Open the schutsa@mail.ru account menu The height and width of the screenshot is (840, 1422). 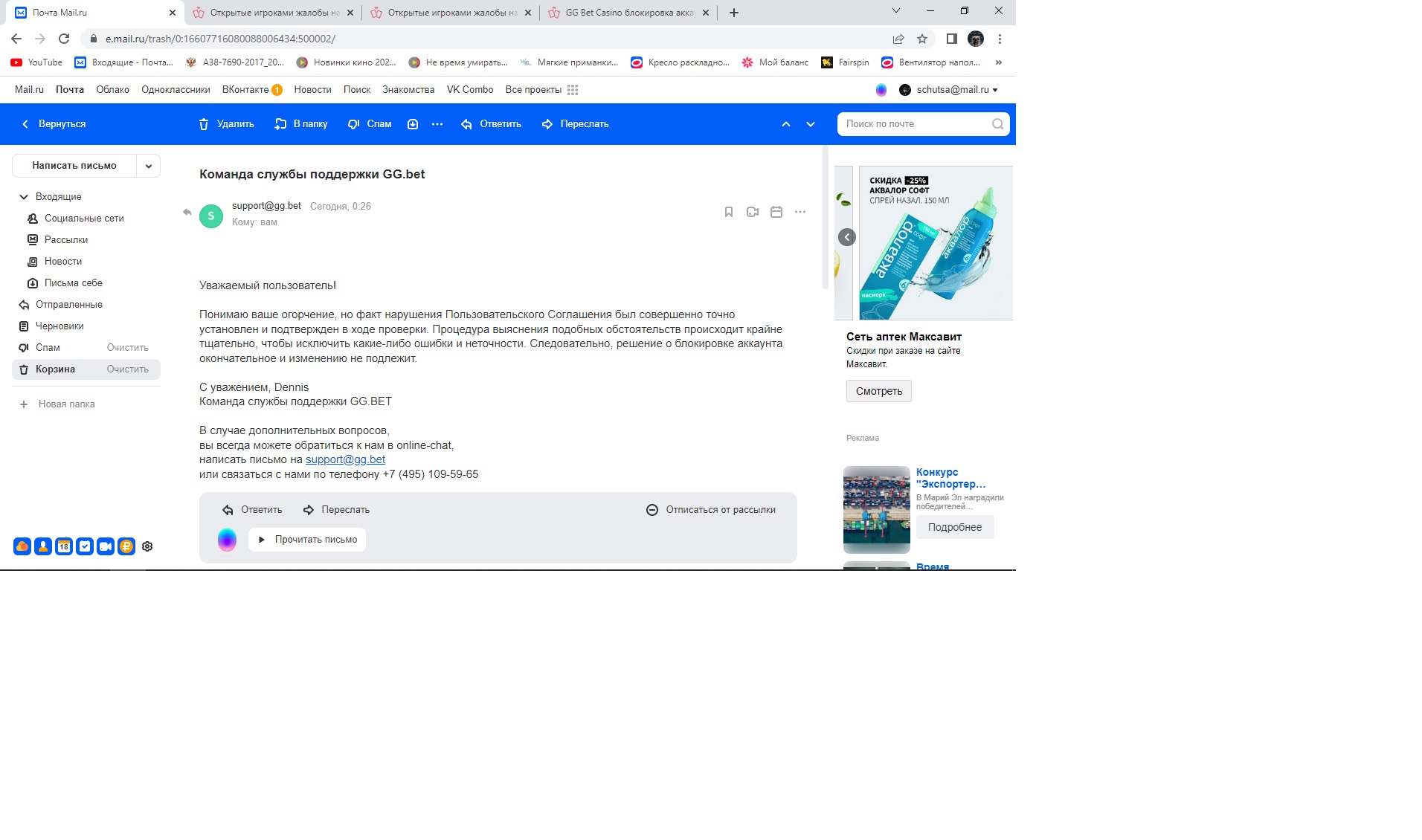(x=949, y=90)
